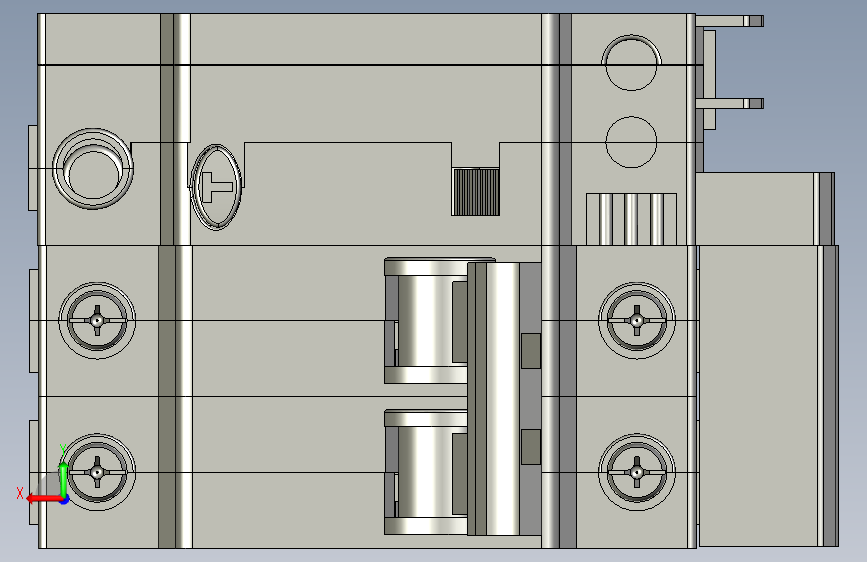Select the dark ribbed square grille
The image size is (867, 562).
476,192
